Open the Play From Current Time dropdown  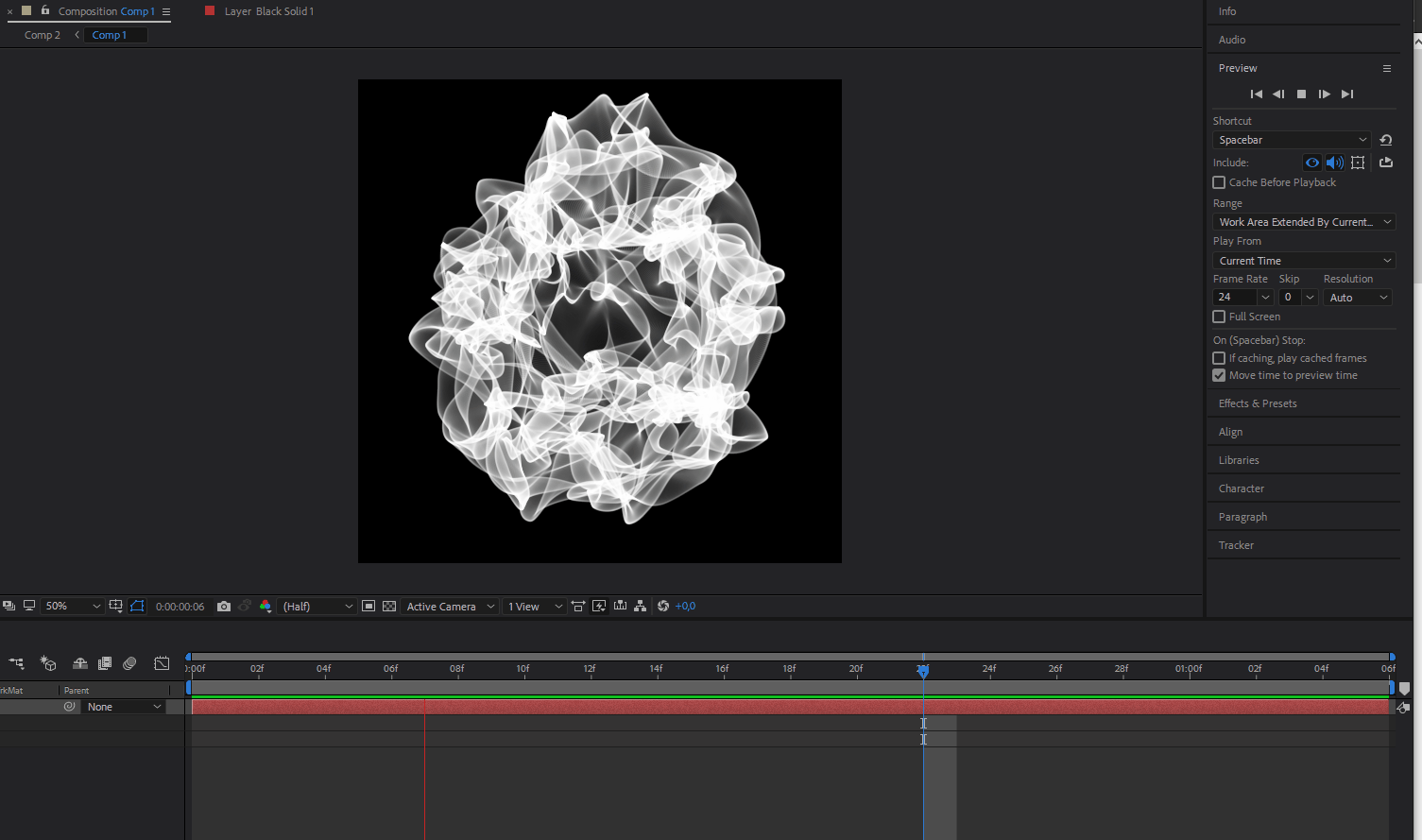(1303, 261)
